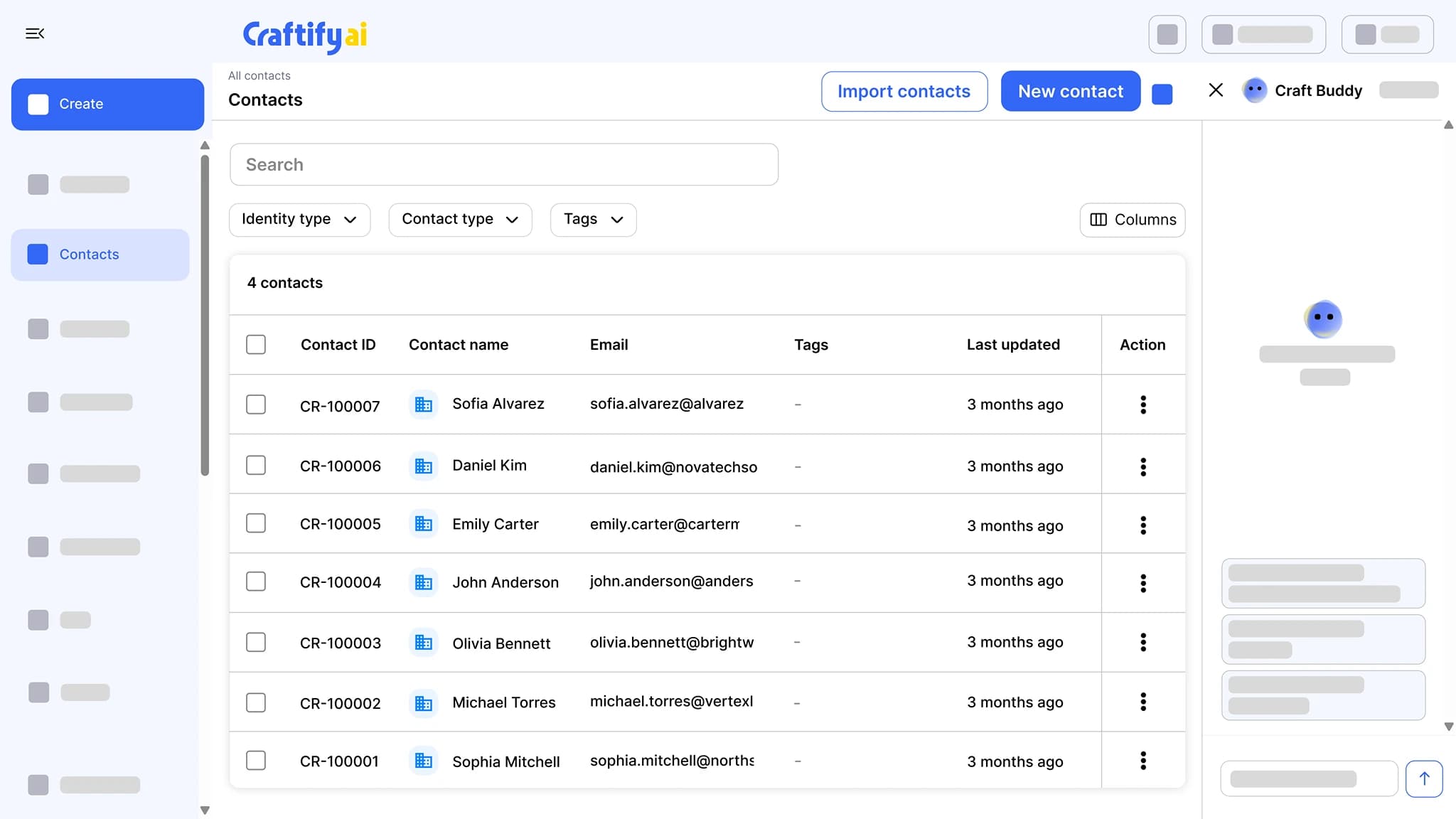This screenshot has width=1456, height=819.
Task: Click the Tags column header
Action: [810, 345]
